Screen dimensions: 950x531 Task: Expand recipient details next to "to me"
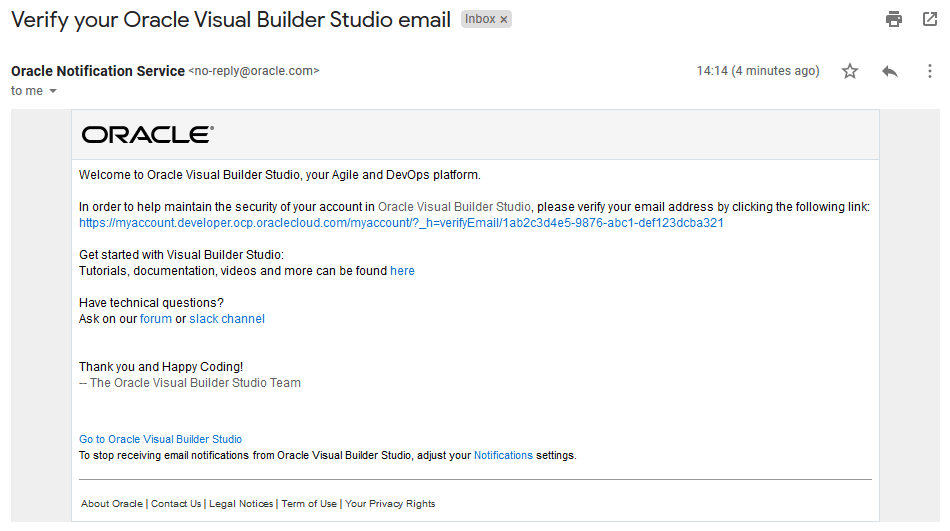click(53, 91)
